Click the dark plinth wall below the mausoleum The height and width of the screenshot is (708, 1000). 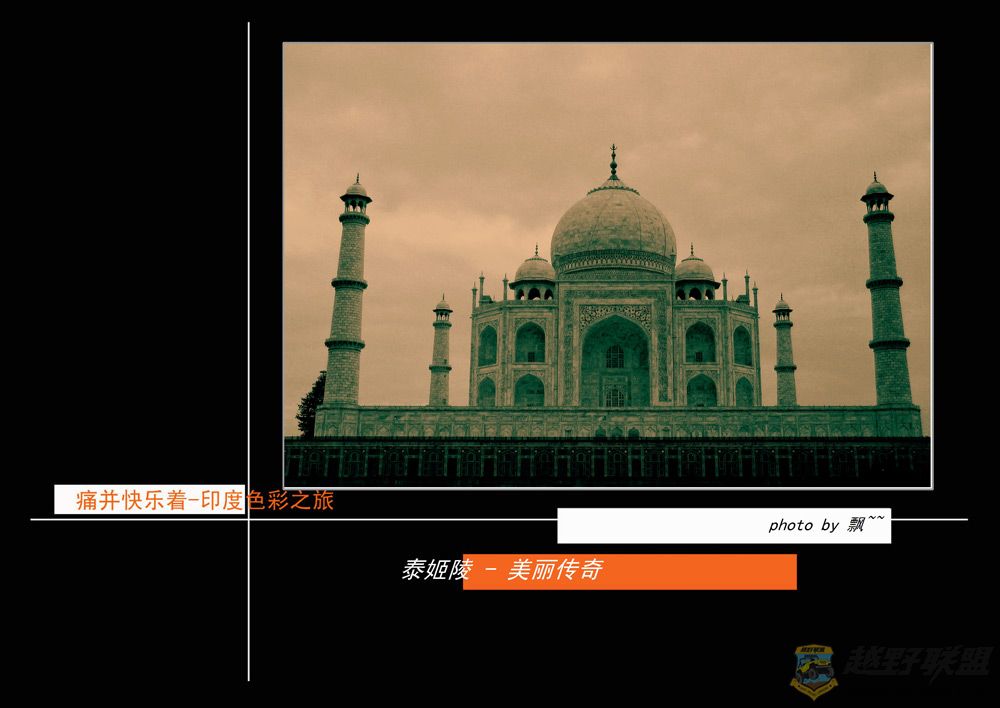(607, 462)
